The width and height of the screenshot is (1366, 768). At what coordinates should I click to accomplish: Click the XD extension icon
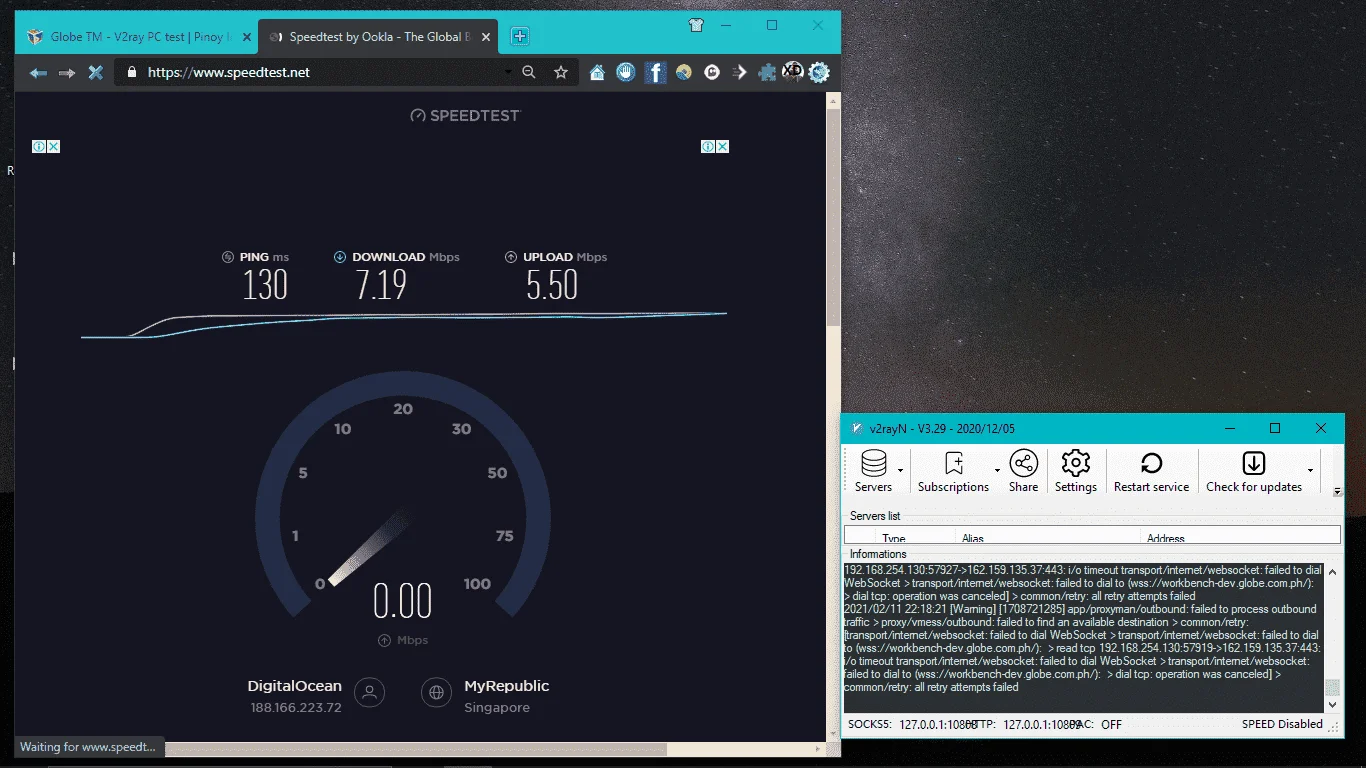[x=793, y=70]
